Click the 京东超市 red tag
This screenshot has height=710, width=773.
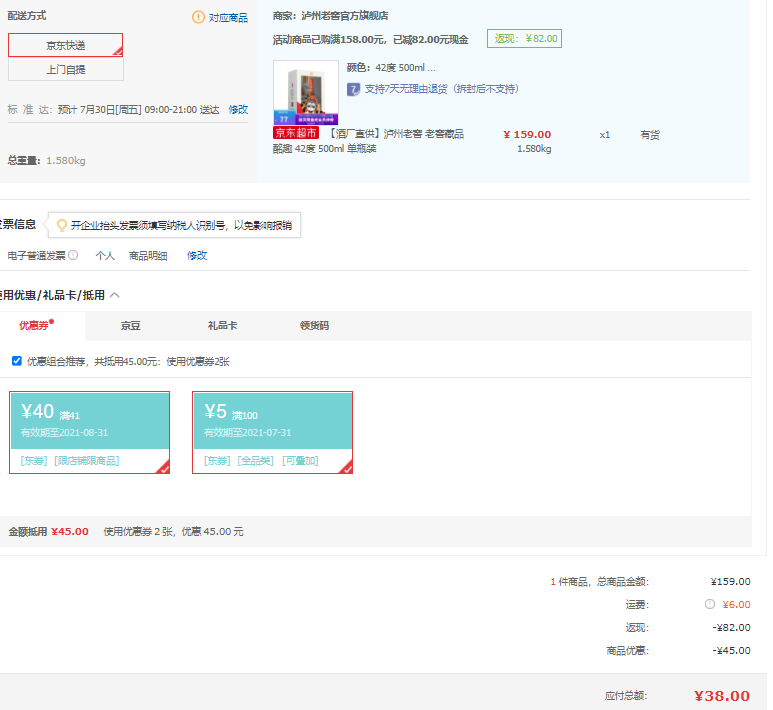tap(296, 133)
